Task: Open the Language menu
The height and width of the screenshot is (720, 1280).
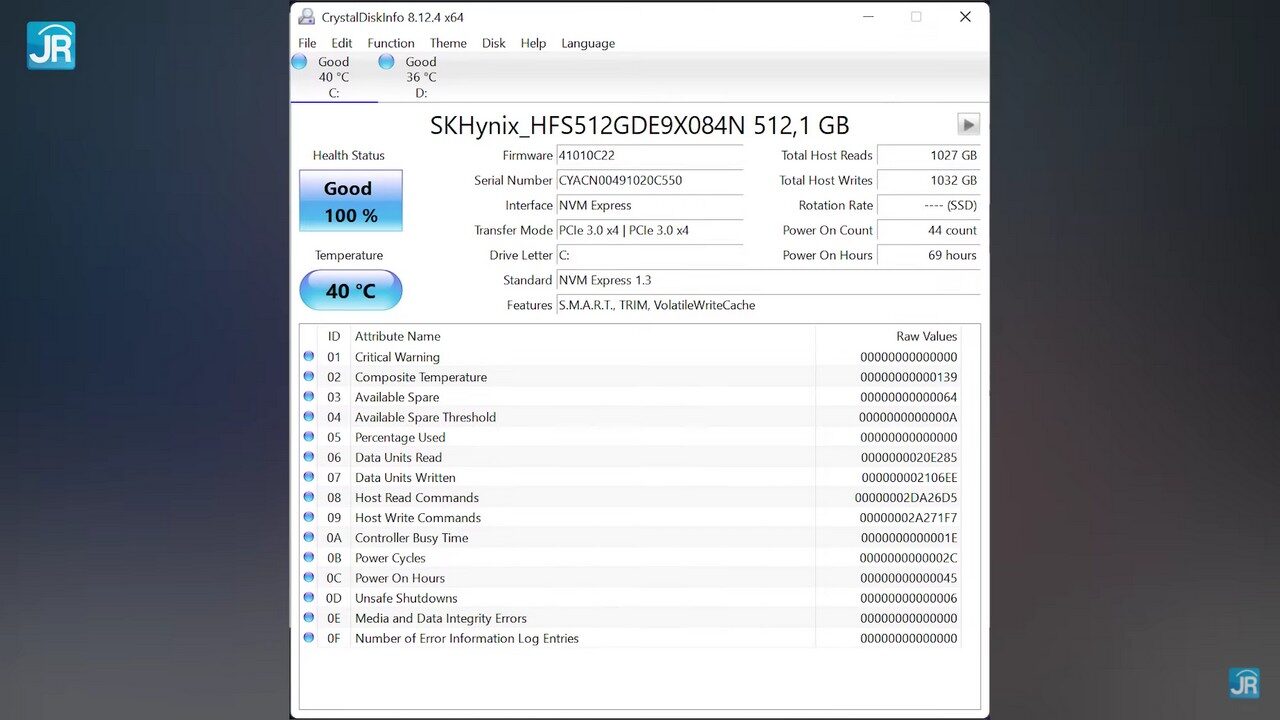Action: 588,43
